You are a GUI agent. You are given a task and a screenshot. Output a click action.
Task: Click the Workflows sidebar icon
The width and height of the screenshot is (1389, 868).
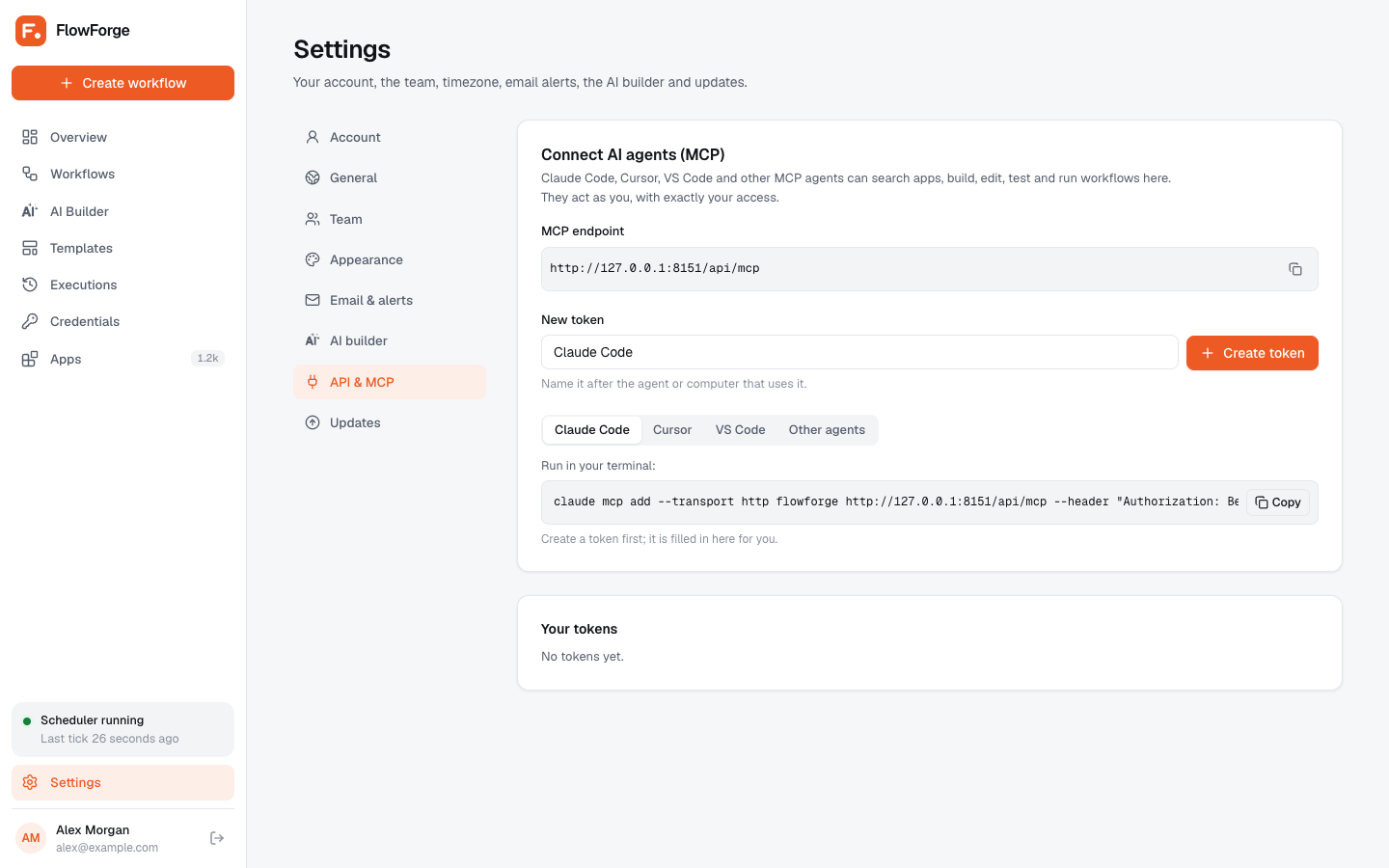(x=30, y=174)
